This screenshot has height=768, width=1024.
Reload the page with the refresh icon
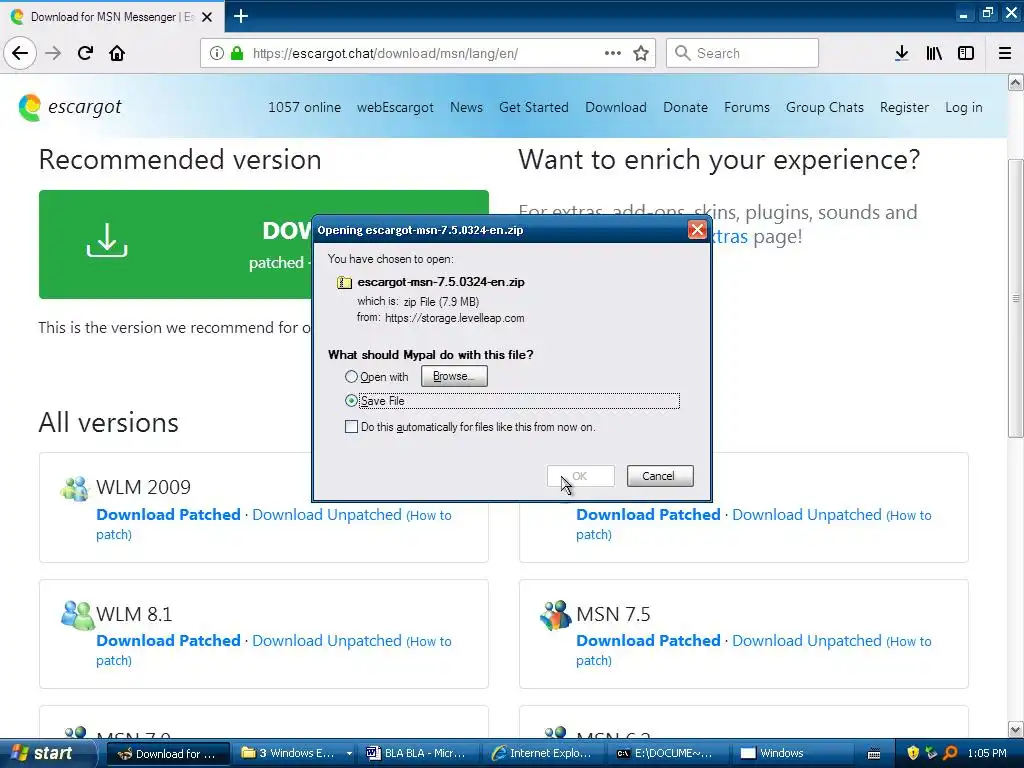pos(85,53)
